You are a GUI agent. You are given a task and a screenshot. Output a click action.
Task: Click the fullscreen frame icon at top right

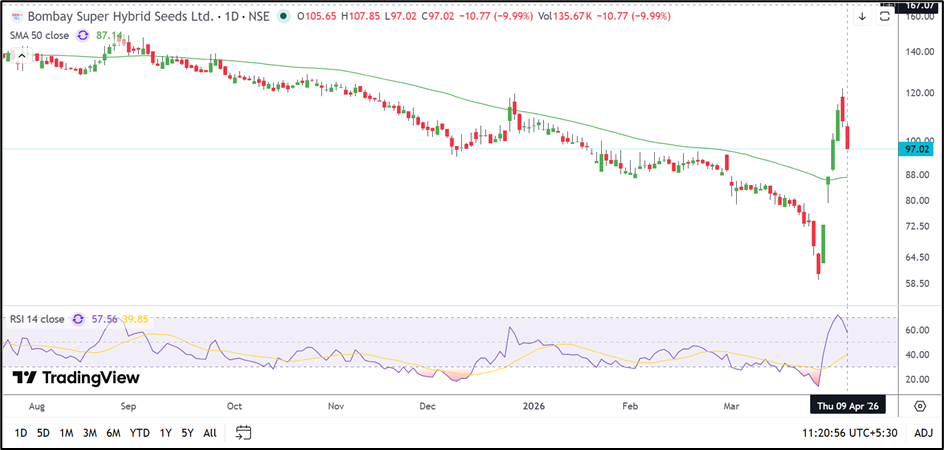[x=884, y=16]
